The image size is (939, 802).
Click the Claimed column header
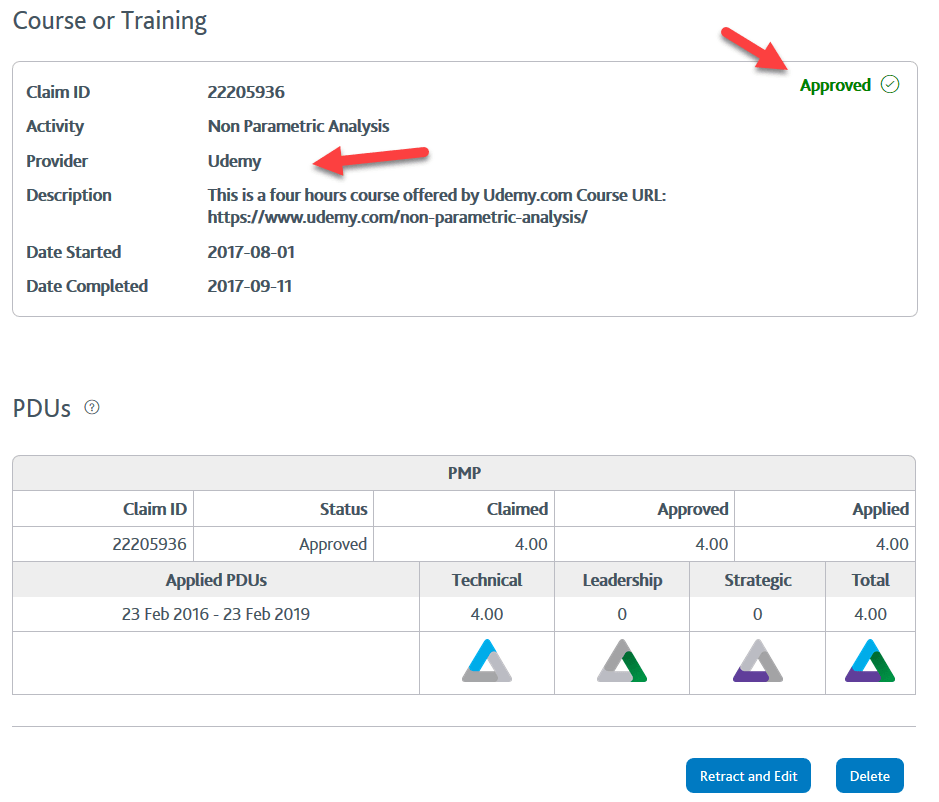click(x=517, y=509)
